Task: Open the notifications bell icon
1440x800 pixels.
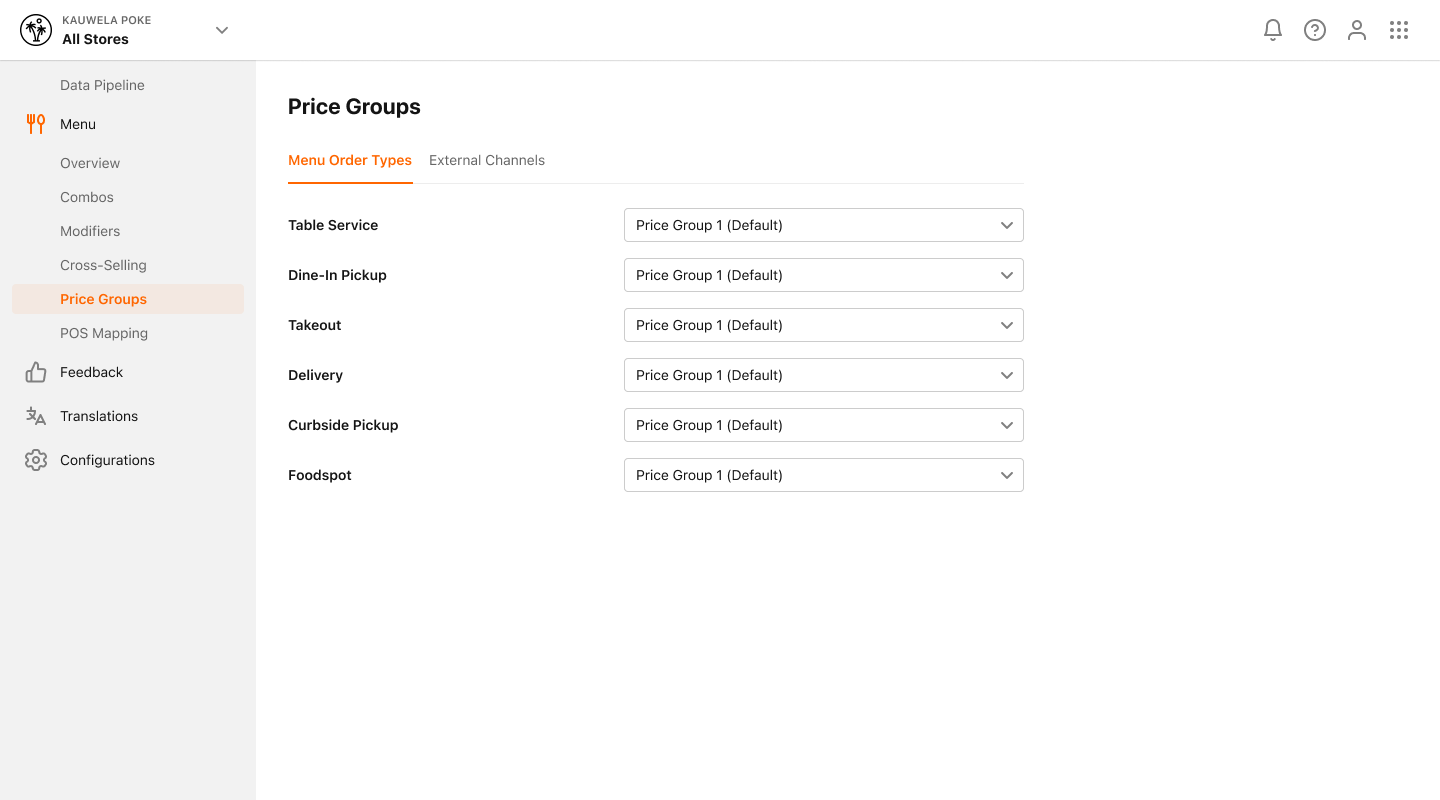Action: tap(1273, 30)
